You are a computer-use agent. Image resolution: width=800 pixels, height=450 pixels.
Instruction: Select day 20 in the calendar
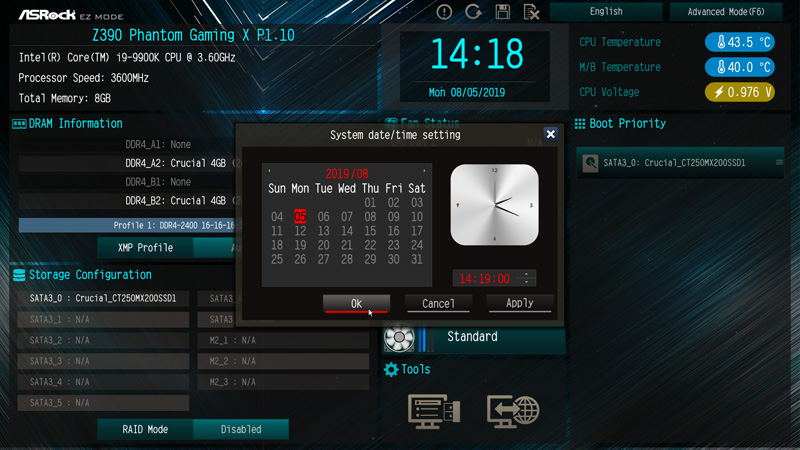click(323, 245)
